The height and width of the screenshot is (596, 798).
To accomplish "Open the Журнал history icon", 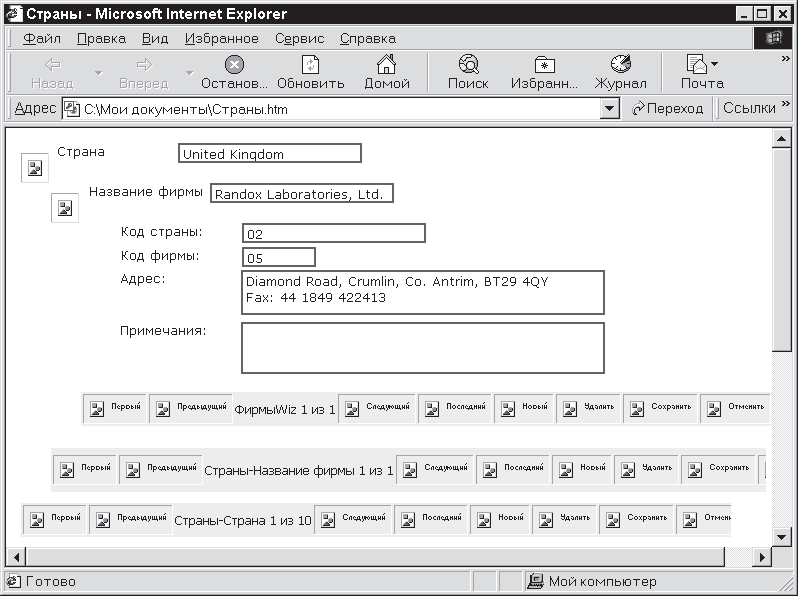I will click(x=620, y=66).
